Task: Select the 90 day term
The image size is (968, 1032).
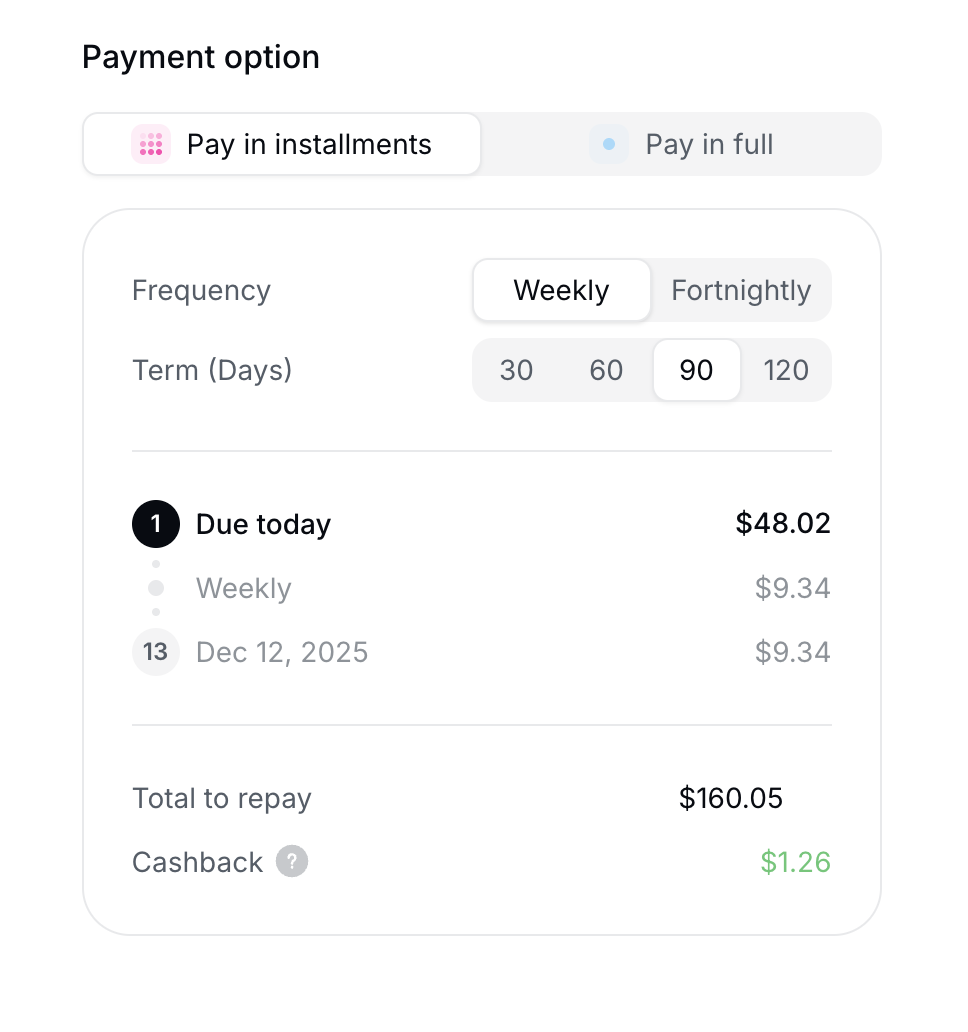Action: [x=697, y=370]
